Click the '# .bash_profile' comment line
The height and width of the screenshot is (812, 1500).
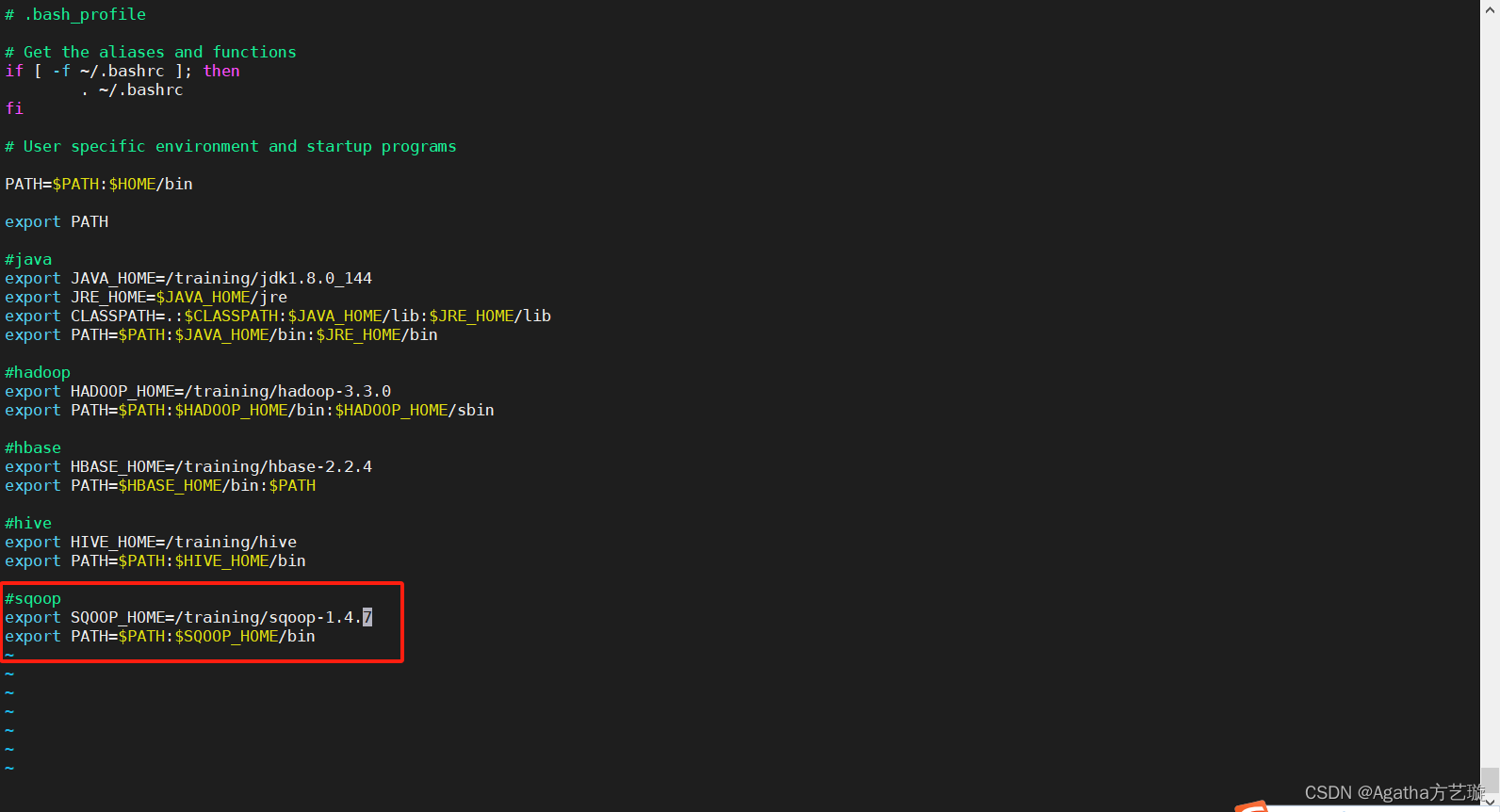(75, 14)
